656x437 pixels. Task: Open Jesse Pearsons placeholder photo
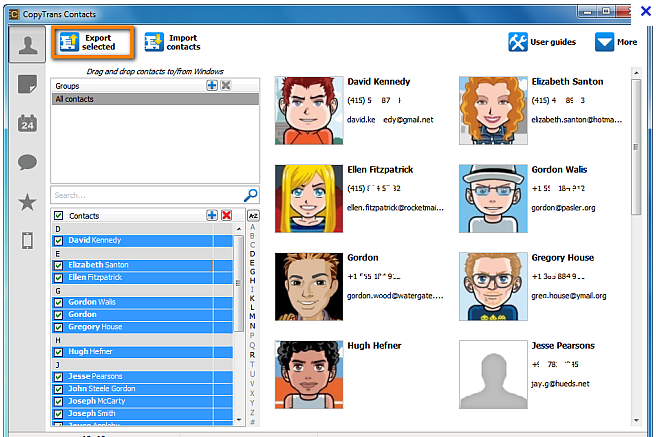coord(493,374)
